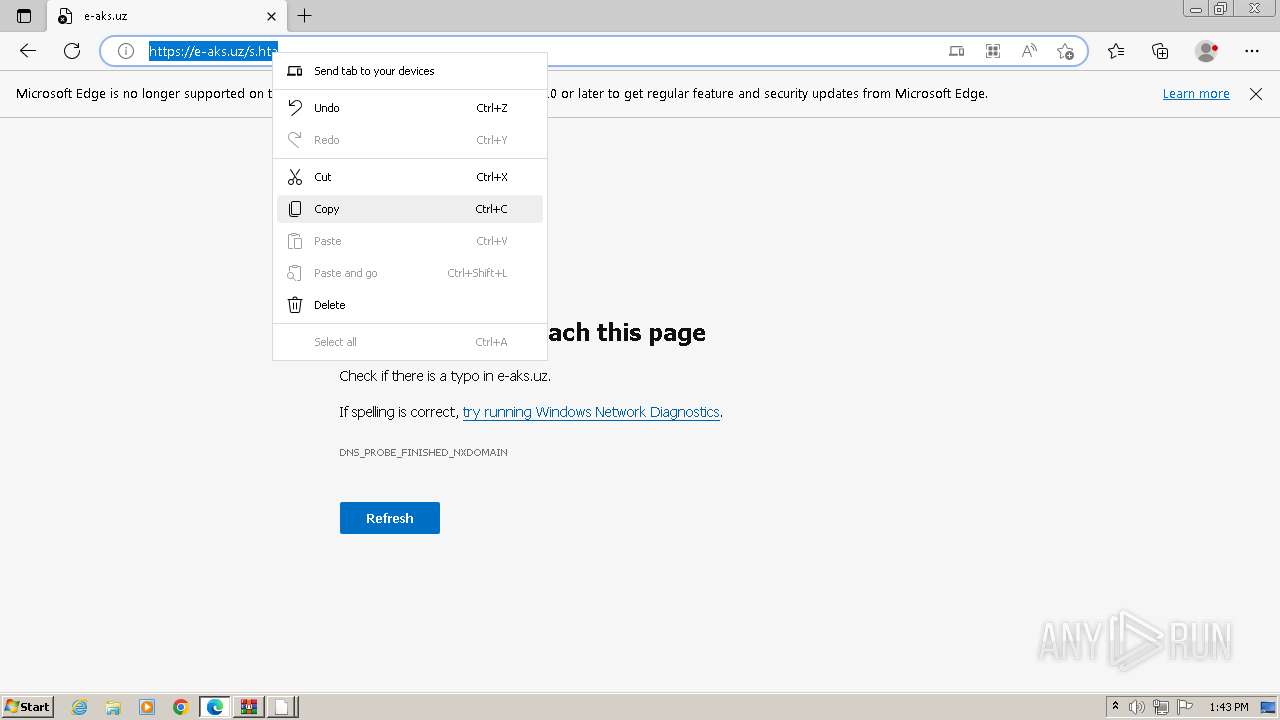Image resolution: width=1280 pixels, height=720 pixels.
Task: Open the tab actions menu icon
Action: click(24, 16)
